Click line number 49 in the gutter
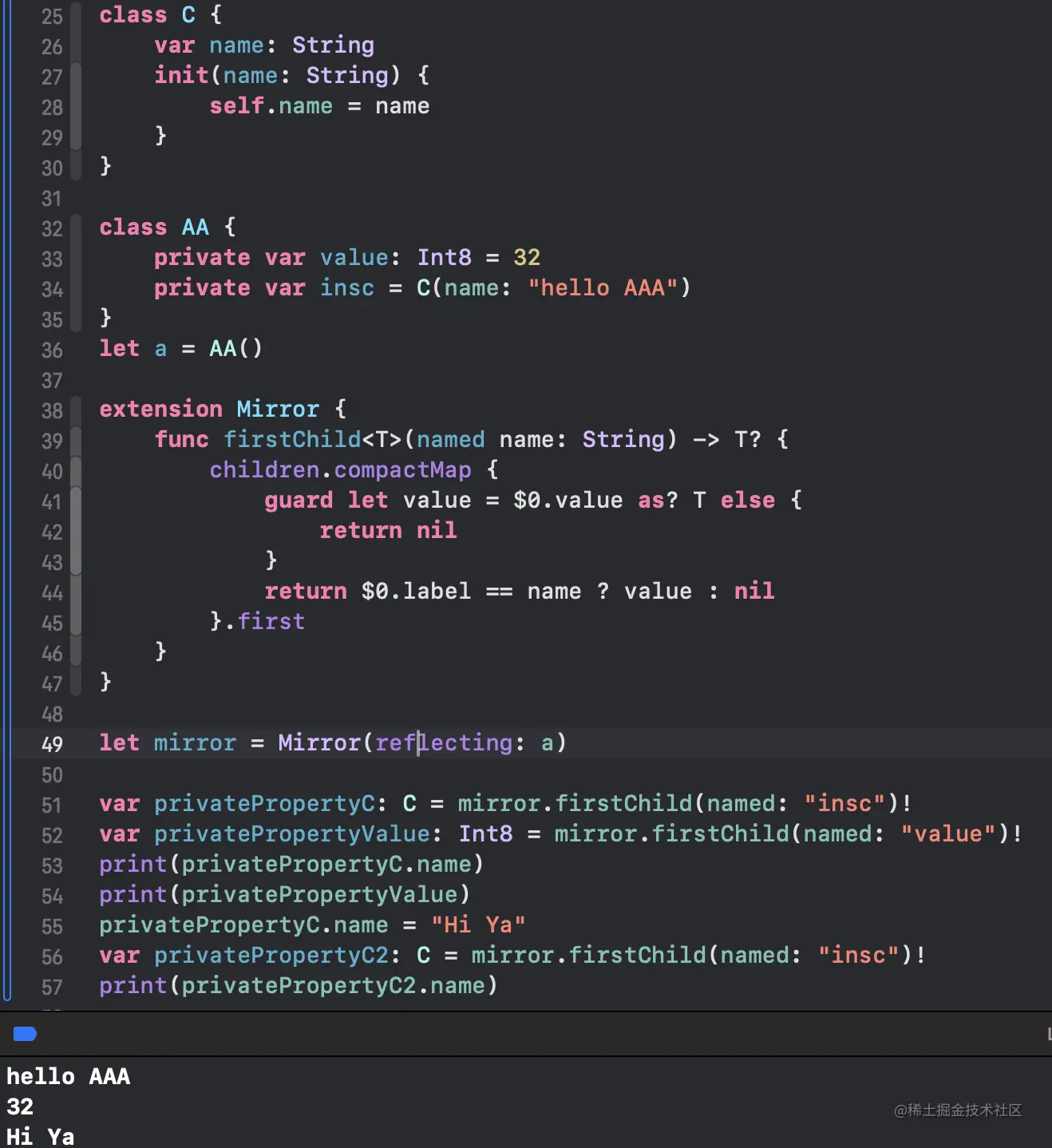The height and width of the screenshot is (1148, 1052). click(x=52, y=744)
